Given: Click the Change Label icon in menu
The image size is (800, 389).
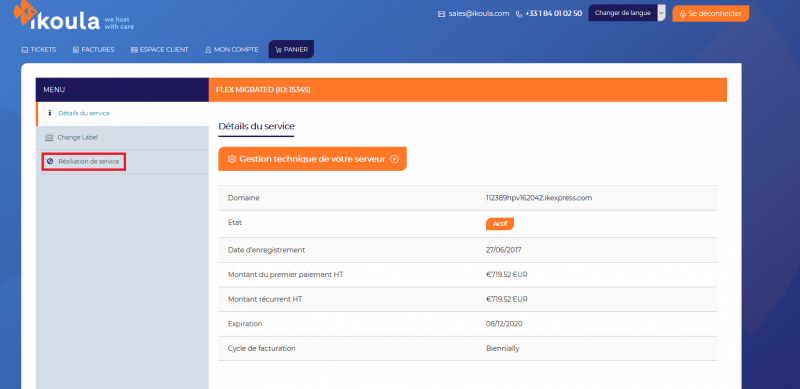Looking at the screenshot, I should point(49,137).
